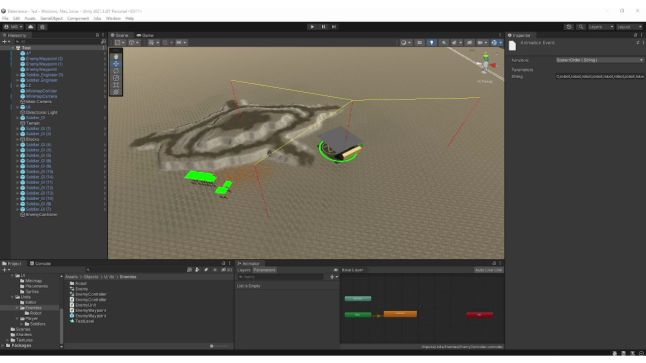Add parameter with Animator plus icon
The height and width of the screenshot is (363, 646).
(x=333, y=277)
